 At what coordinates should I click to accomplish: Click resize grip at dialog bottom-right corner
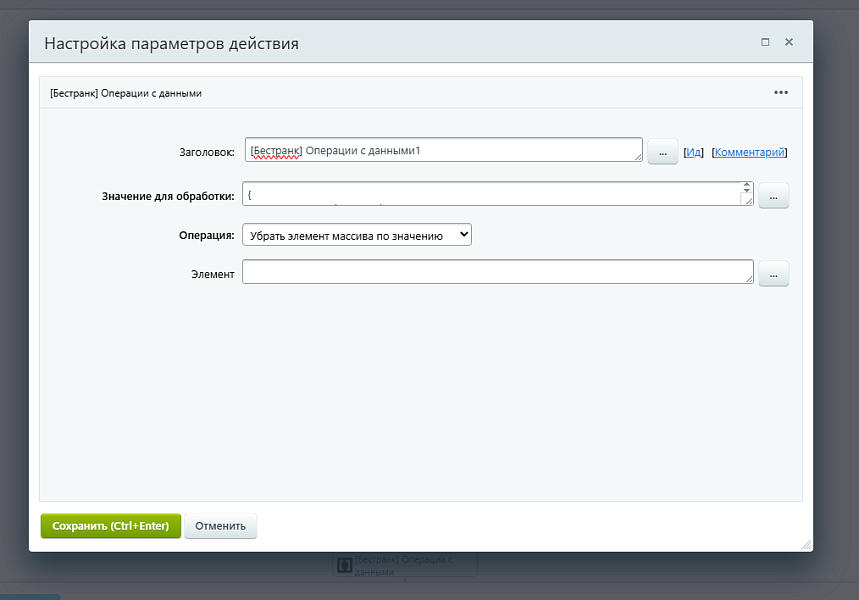pos(805,544)
